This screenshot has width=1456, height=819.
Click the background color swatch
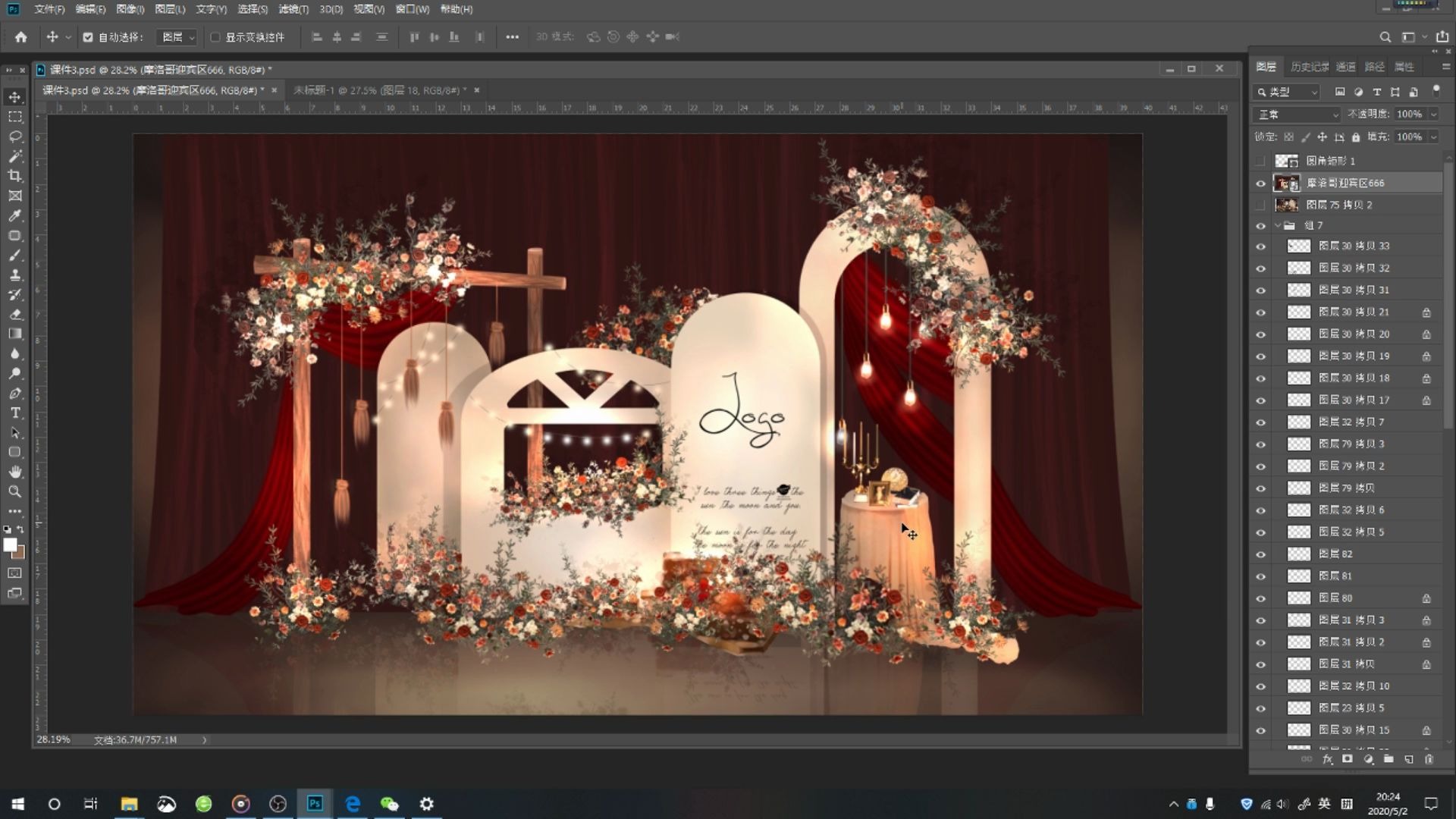[x=20, y=553]
